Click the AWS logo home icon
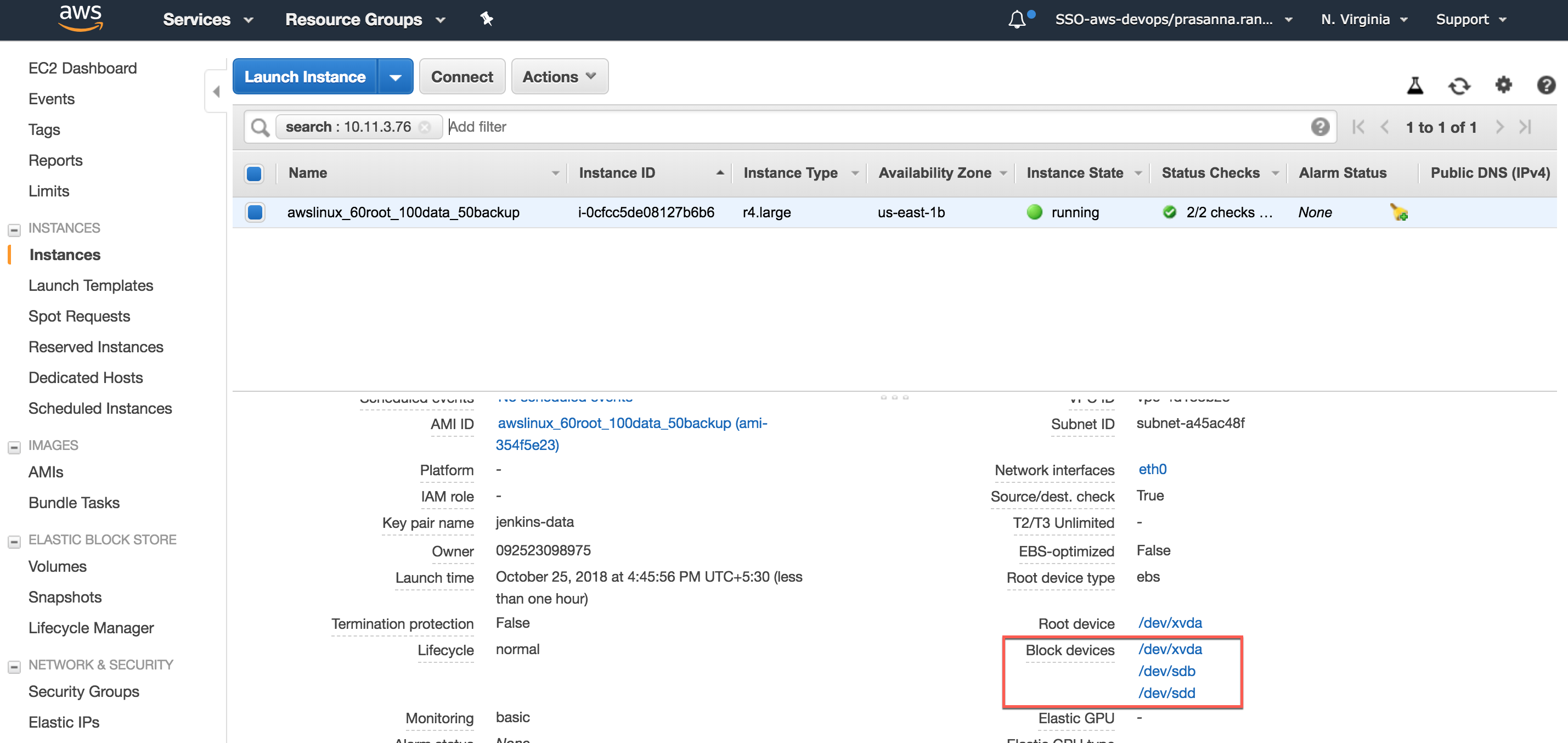The height and width of the screenshot is (743, 1568). click(x=80, y=18)
